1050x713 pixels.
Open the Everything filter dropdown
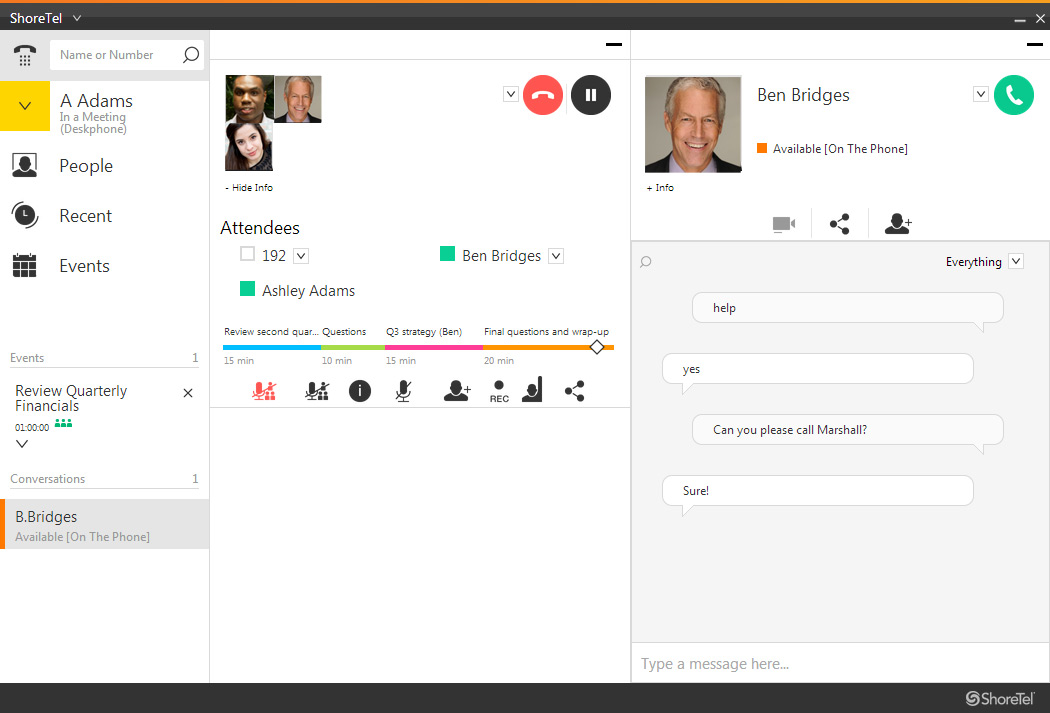(x=1016, y=261)
